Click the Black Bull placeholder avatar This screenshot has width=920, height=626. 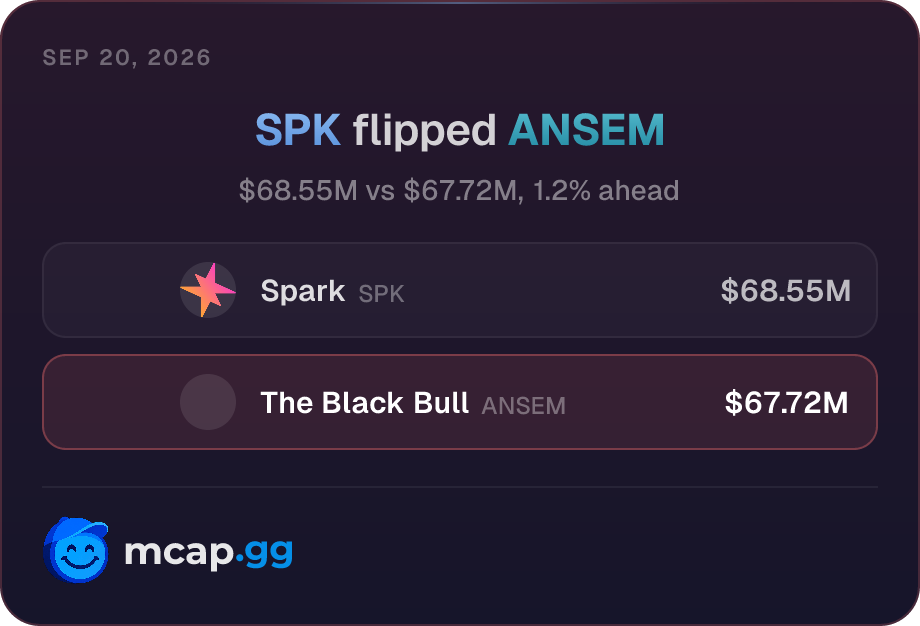[208, 402]
